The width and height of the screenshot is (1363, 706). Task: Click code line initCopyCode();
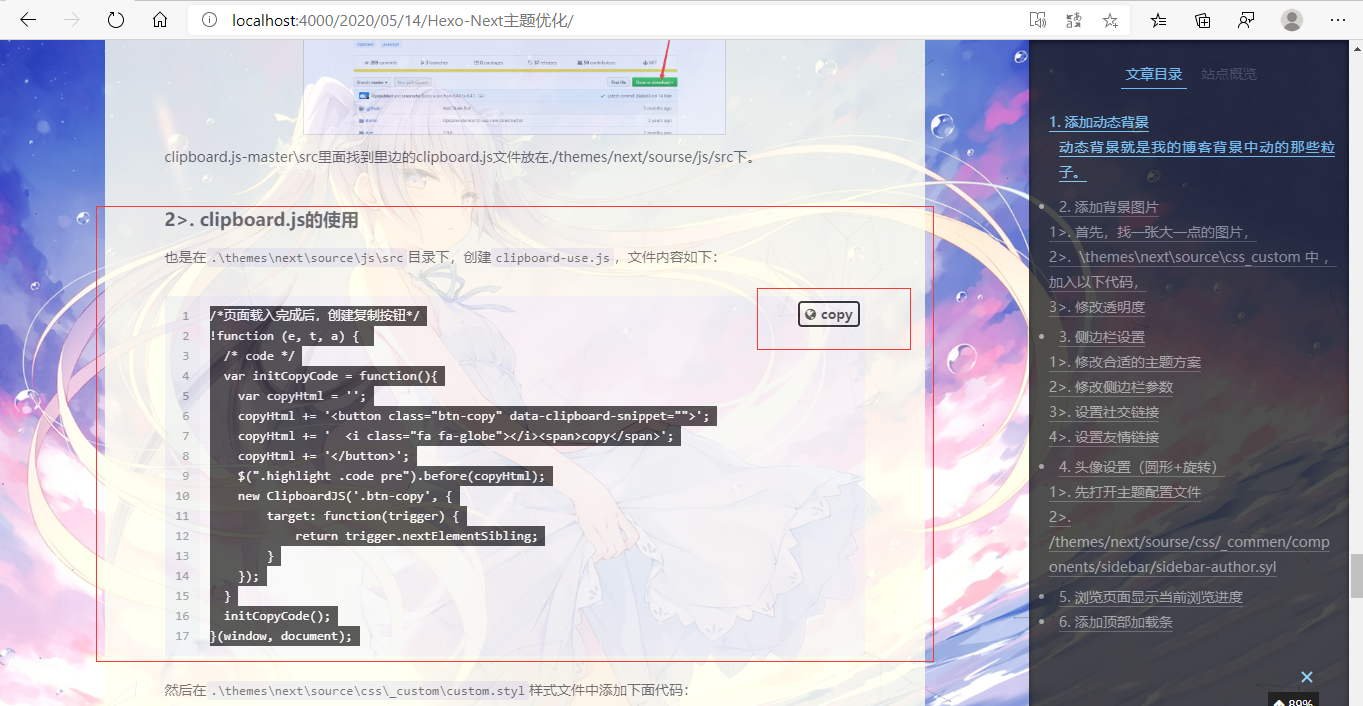(x=277, y=616)
